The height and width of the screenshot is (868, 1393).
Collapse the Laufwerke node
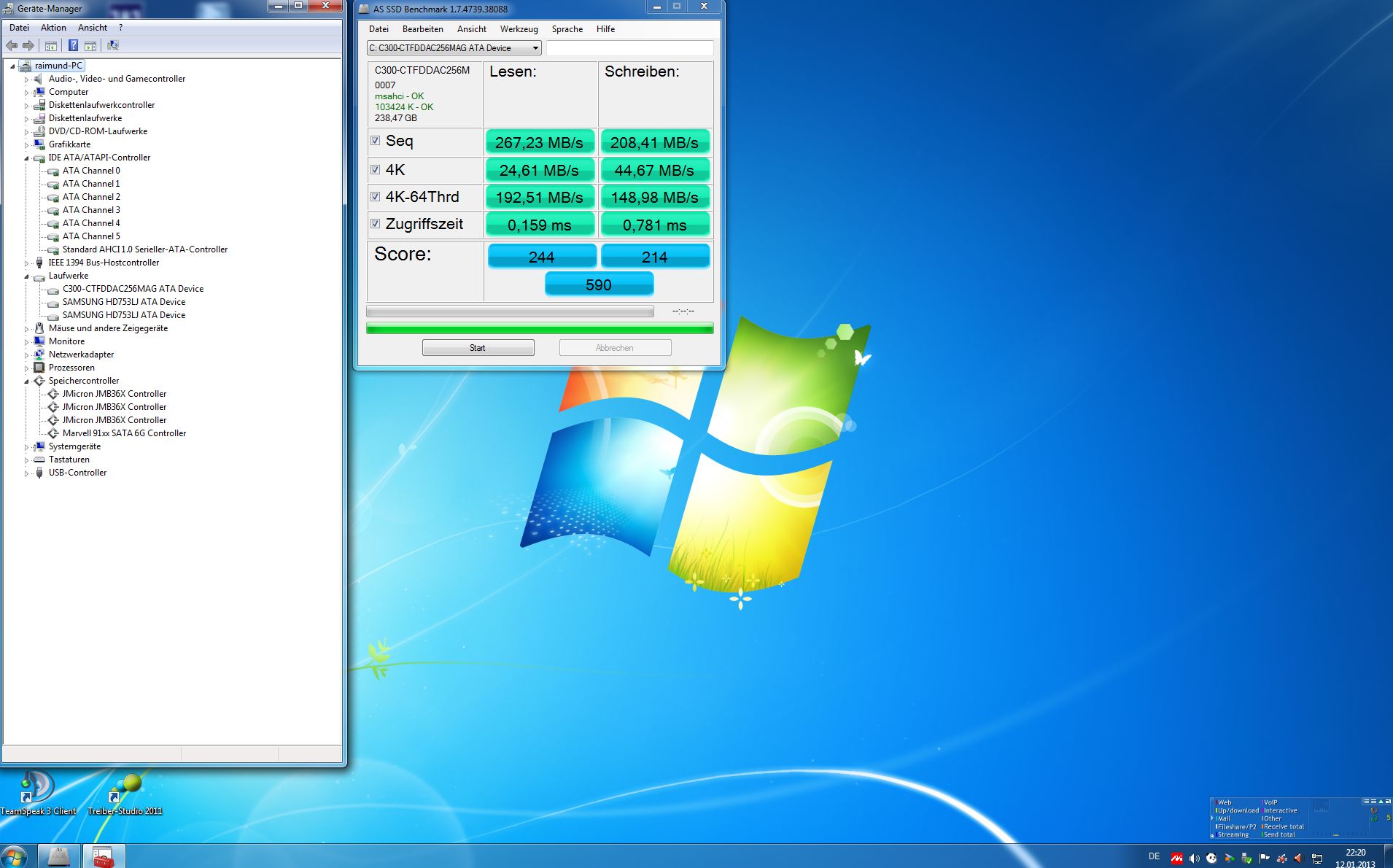(x=27, y=276)
